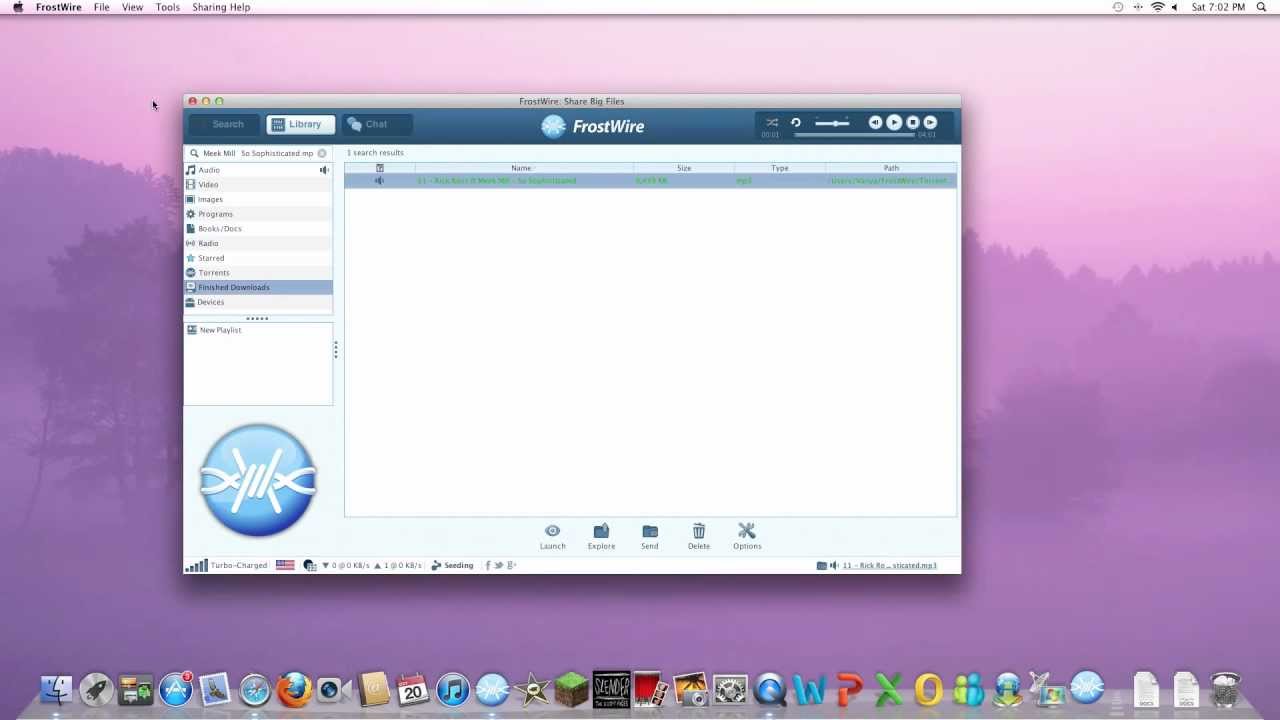Open Books/Docs in the sidebar
Viewport: 1280px width, 720px height.
click(x=258, y=229)
